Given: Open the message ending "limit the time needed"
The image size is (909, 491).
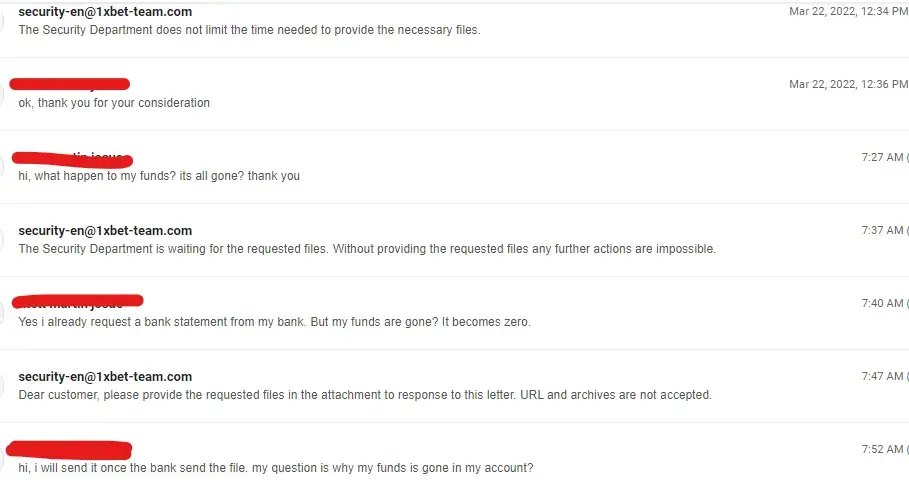Looking at the screenshot, I should pyautogui.click(x=249, y=30).
